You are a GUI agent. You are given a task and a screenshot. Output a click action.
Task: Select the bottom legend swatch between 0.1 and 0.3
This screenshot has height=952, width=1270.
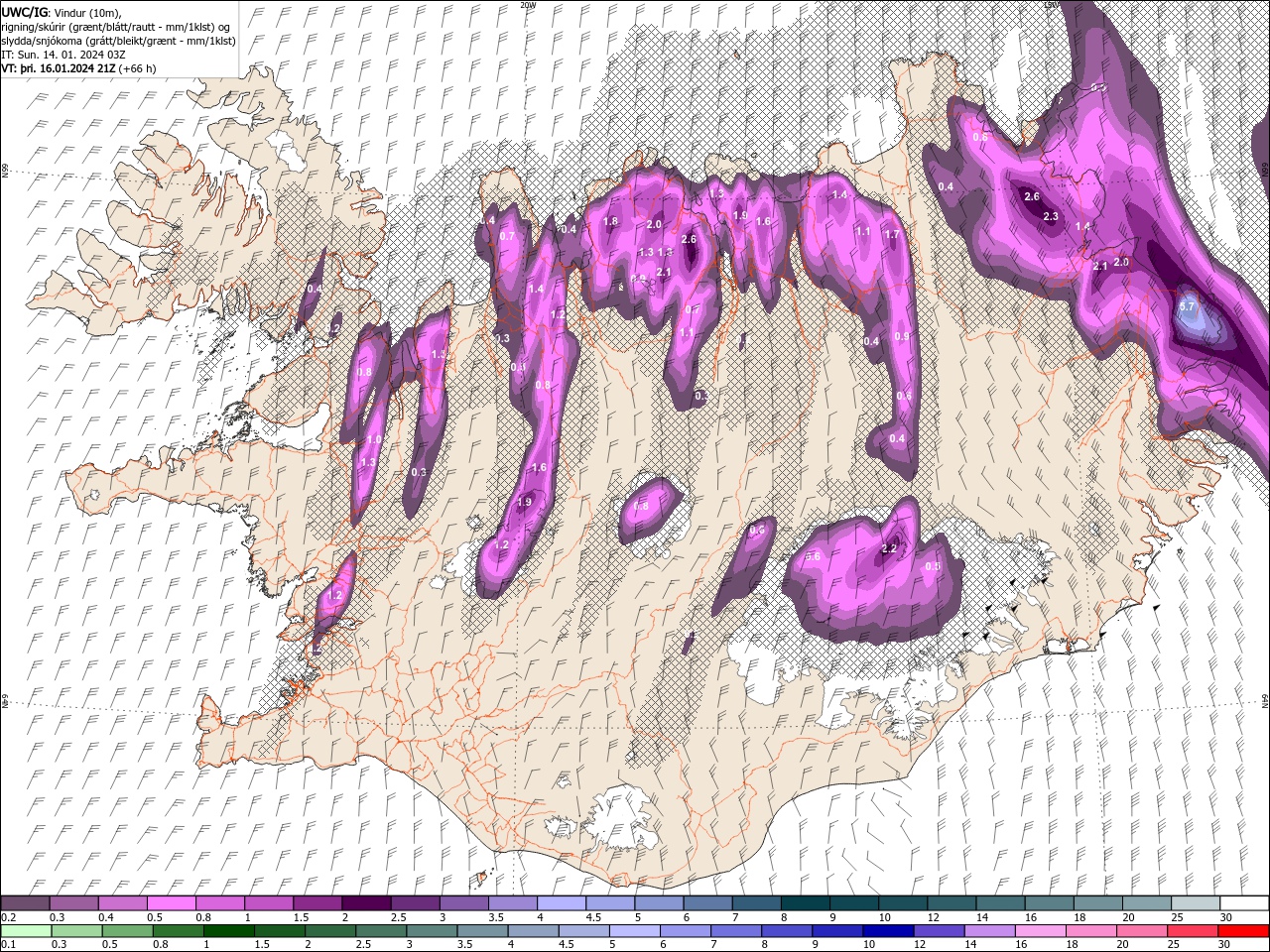click(x=25, y=930)
